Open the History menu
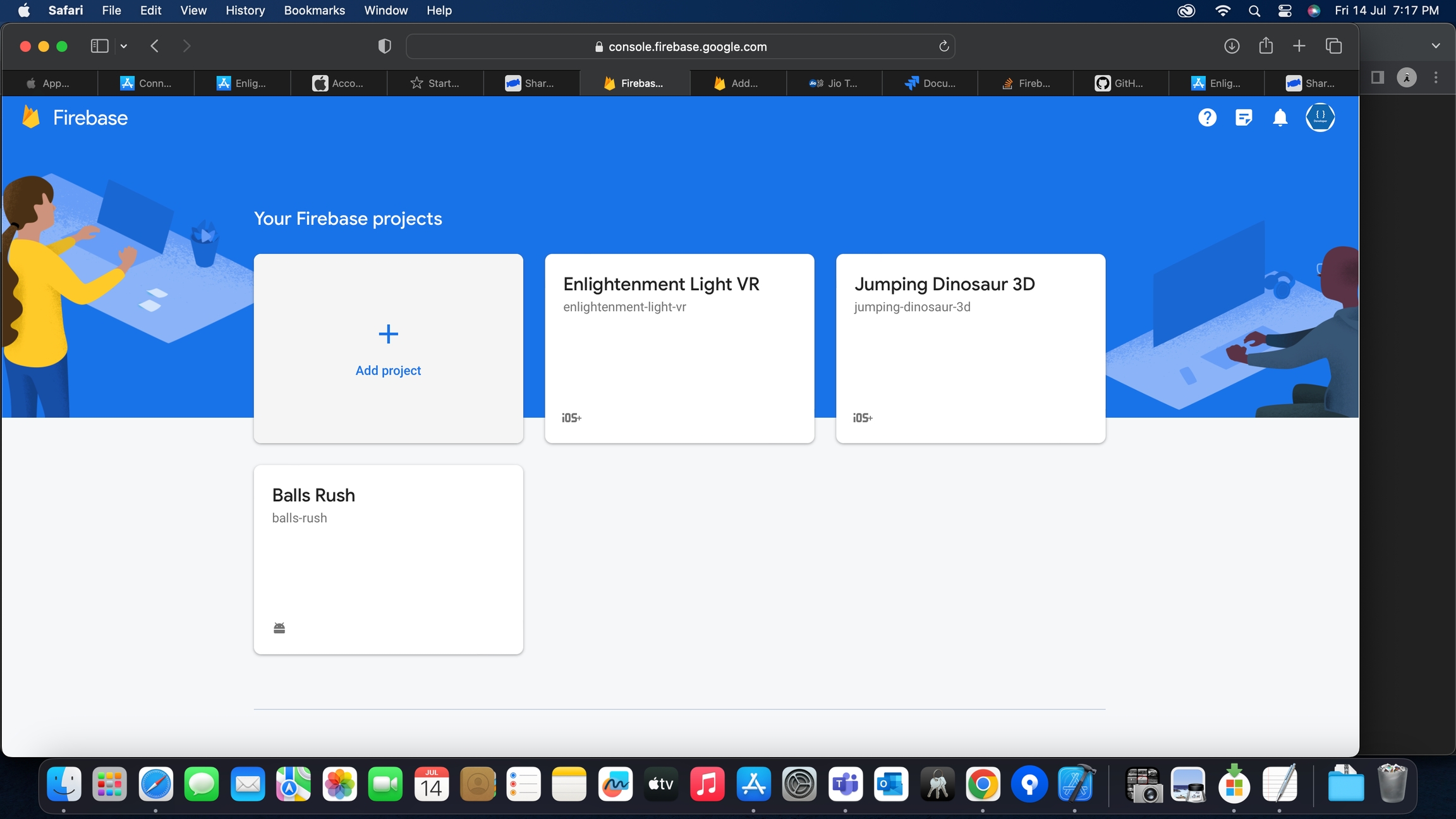 point(245,11)
